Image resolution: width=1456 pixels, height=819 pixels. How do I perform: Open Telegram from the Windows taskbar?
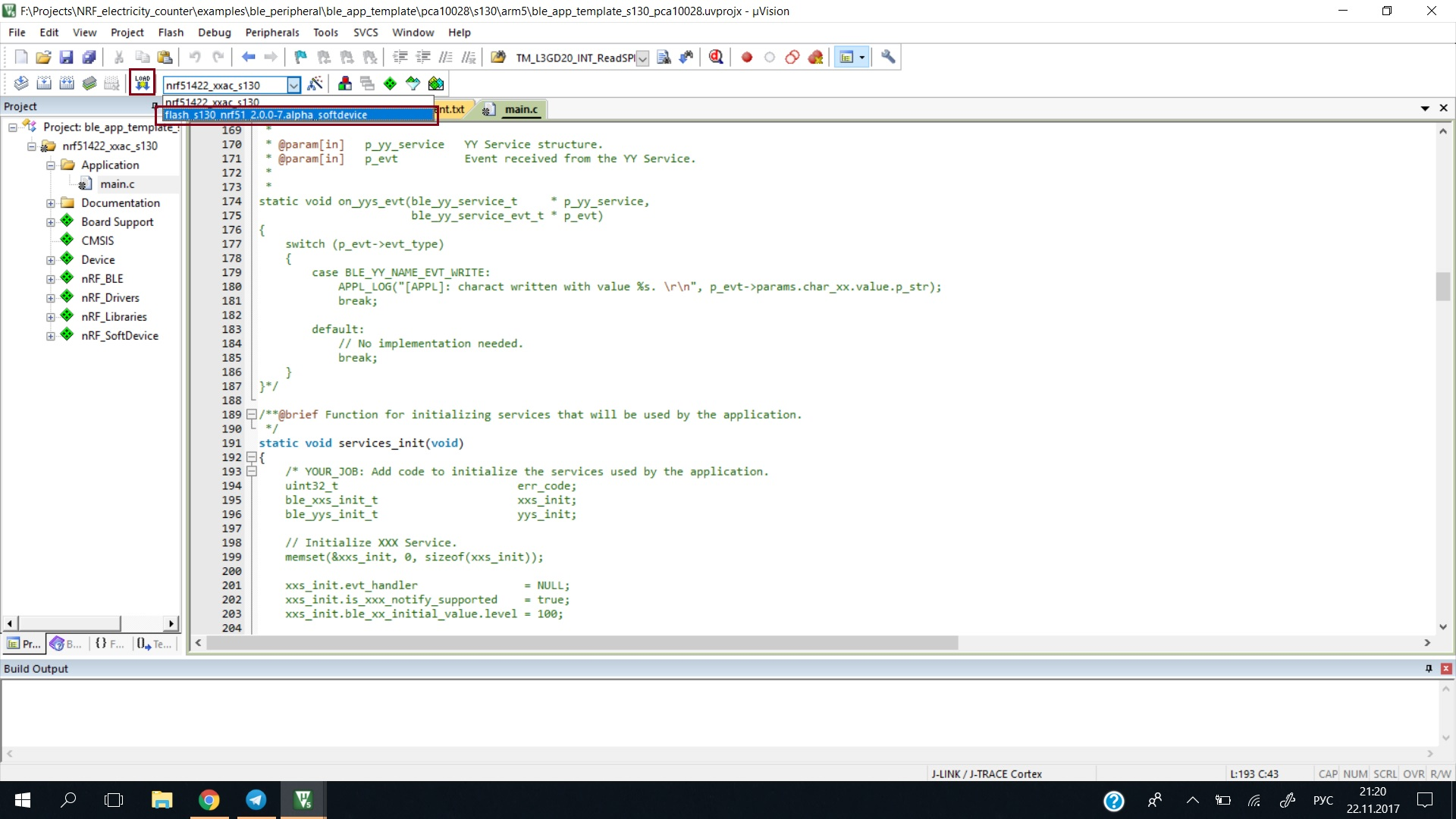coord(256,800)
